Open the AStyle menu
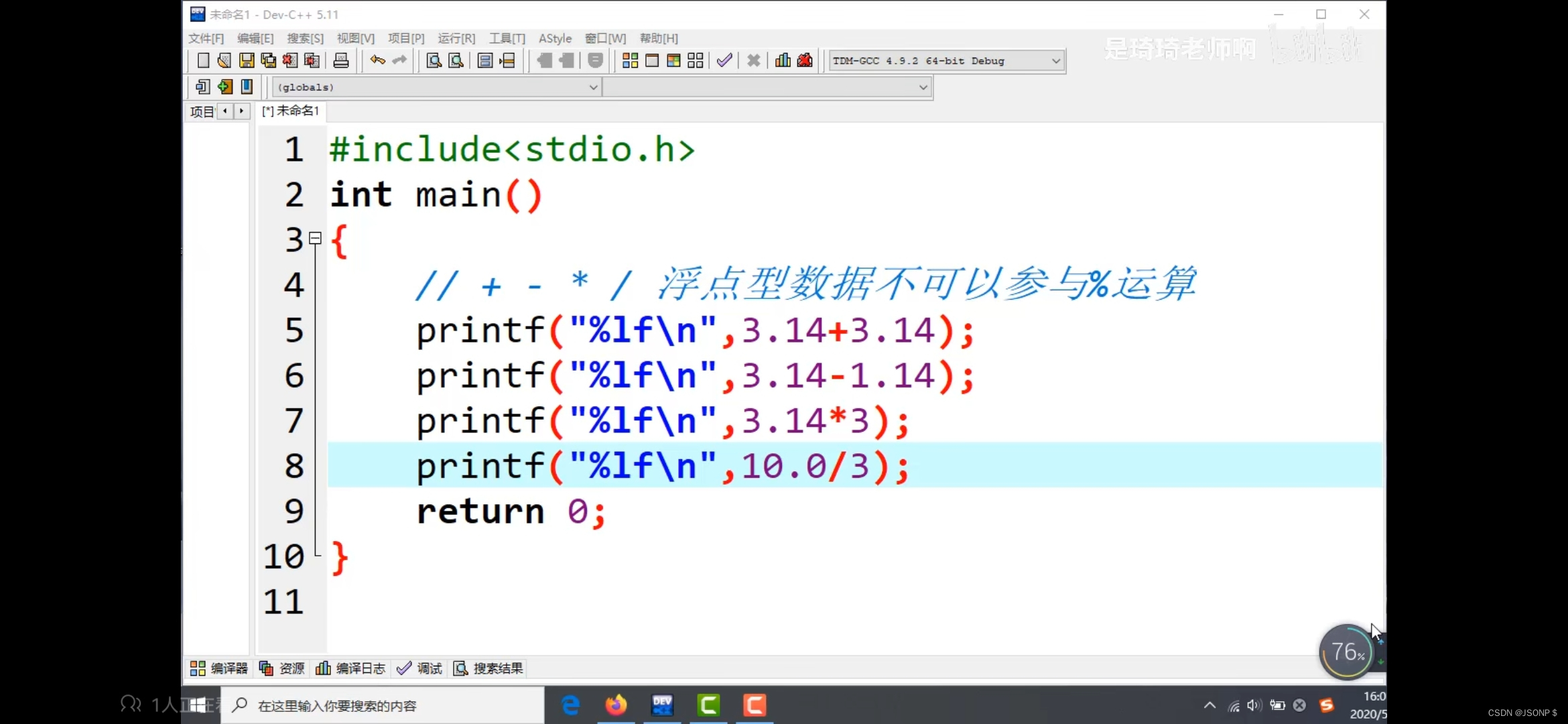1568x724 pixels. click(x=555, y=38)
